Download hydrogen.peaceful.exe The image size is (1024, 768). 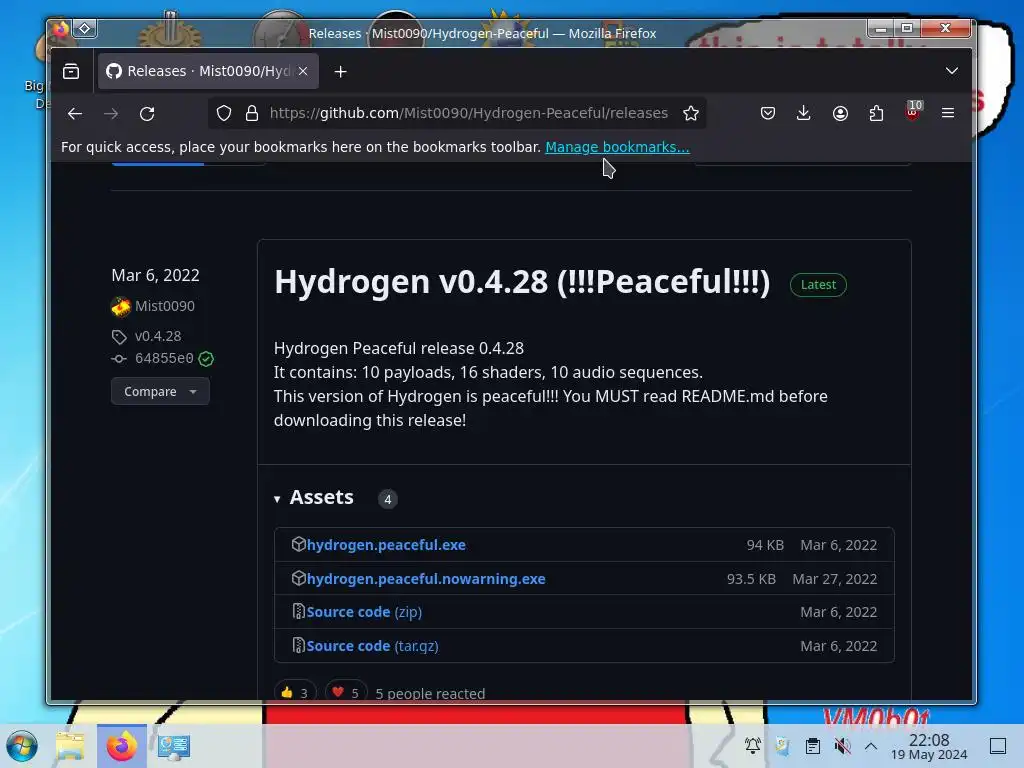[386, 545]
